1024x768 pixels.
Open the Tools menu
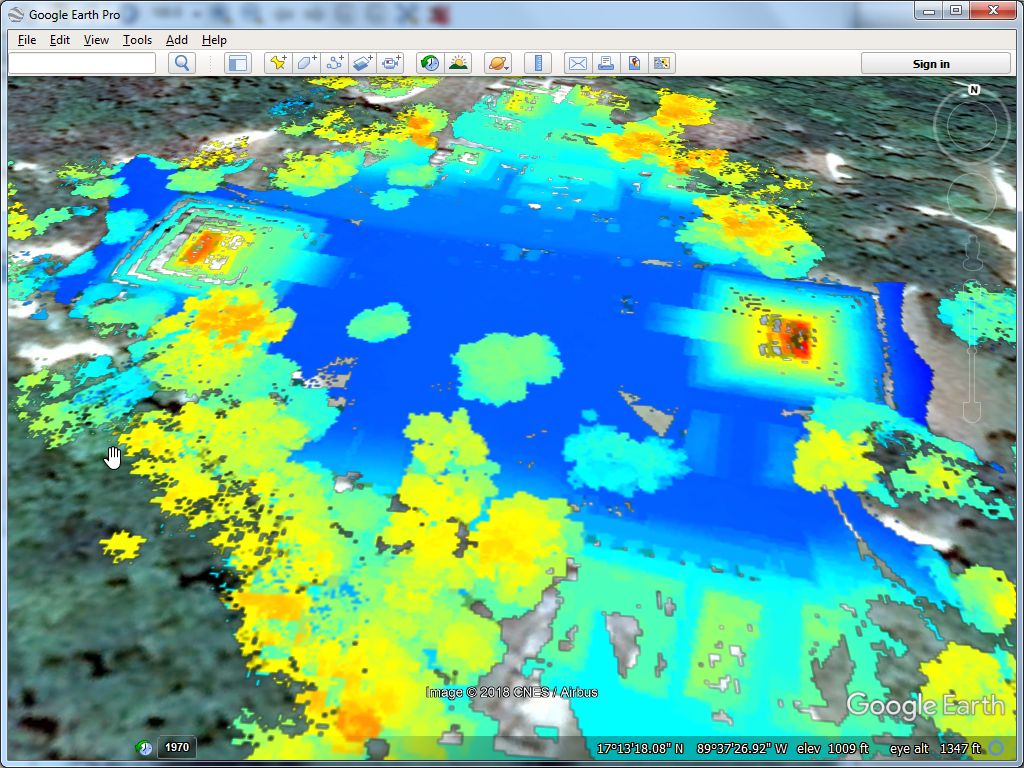(137, 40)
